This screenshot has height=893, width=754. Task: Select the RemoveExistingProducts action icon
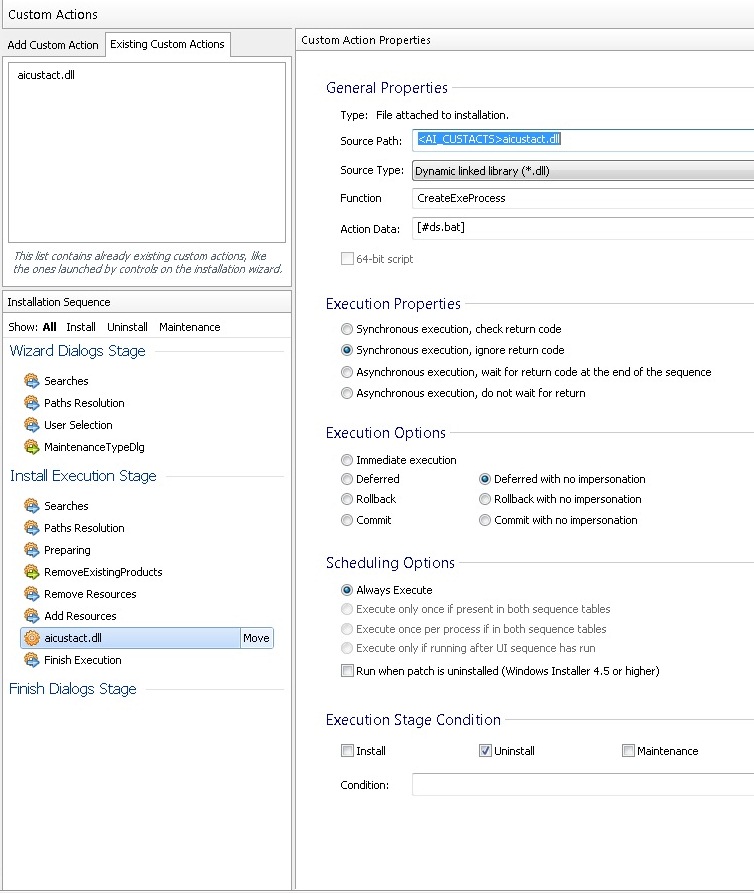31,572
